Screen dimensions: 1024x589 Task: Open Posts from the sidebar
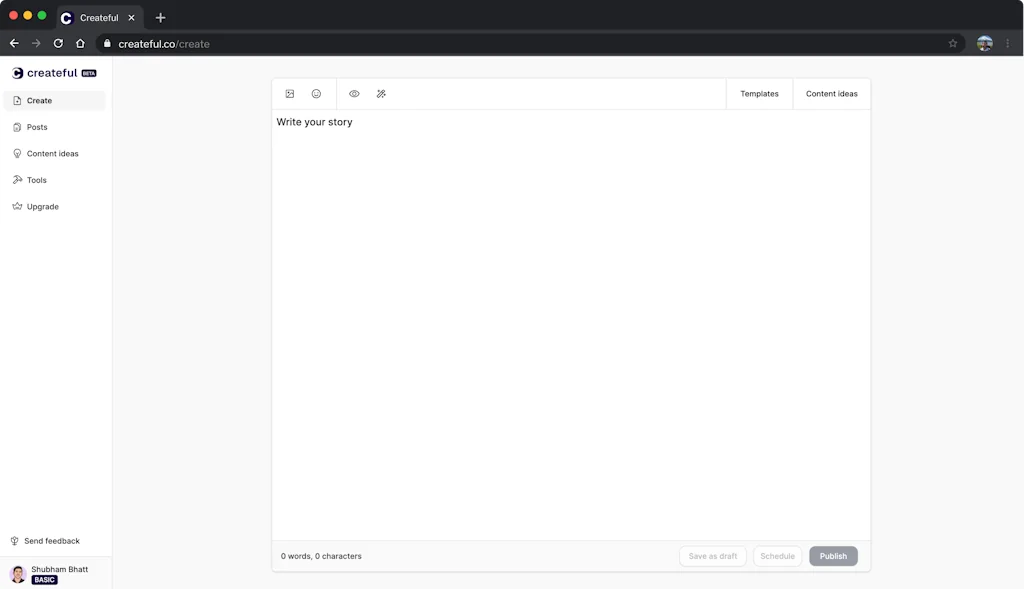point(36,127)
